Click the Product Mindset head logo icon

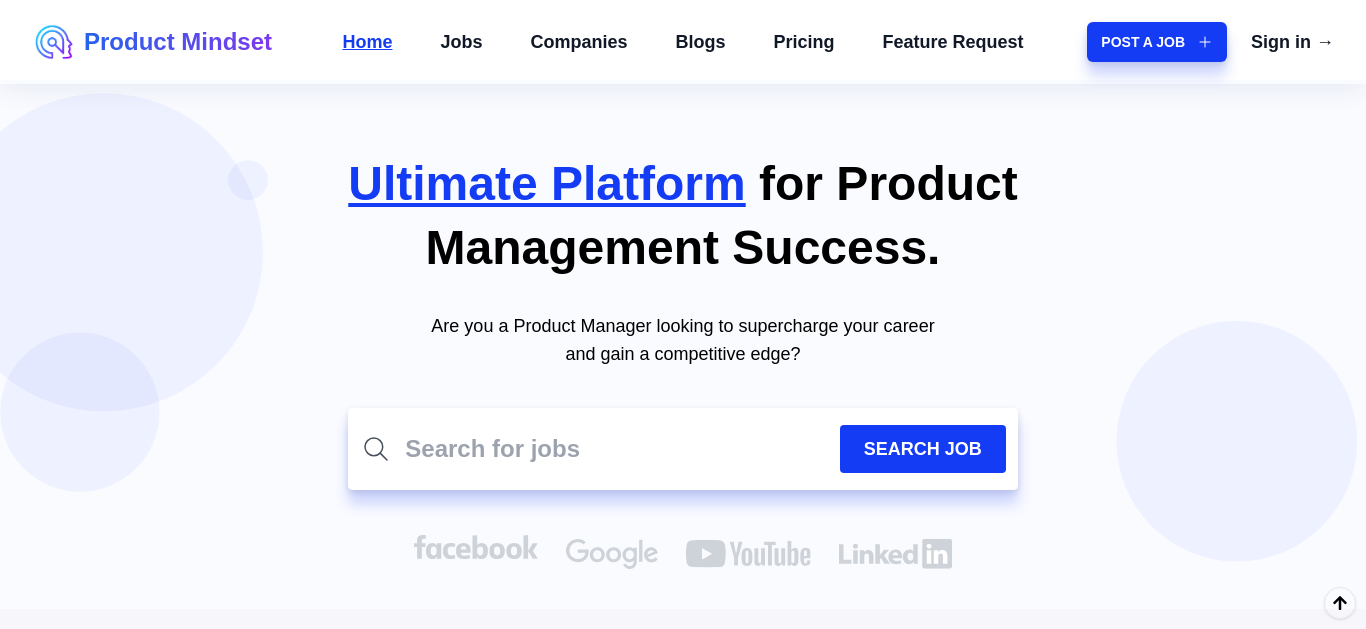pyautogui.click(x=53, y=42)
